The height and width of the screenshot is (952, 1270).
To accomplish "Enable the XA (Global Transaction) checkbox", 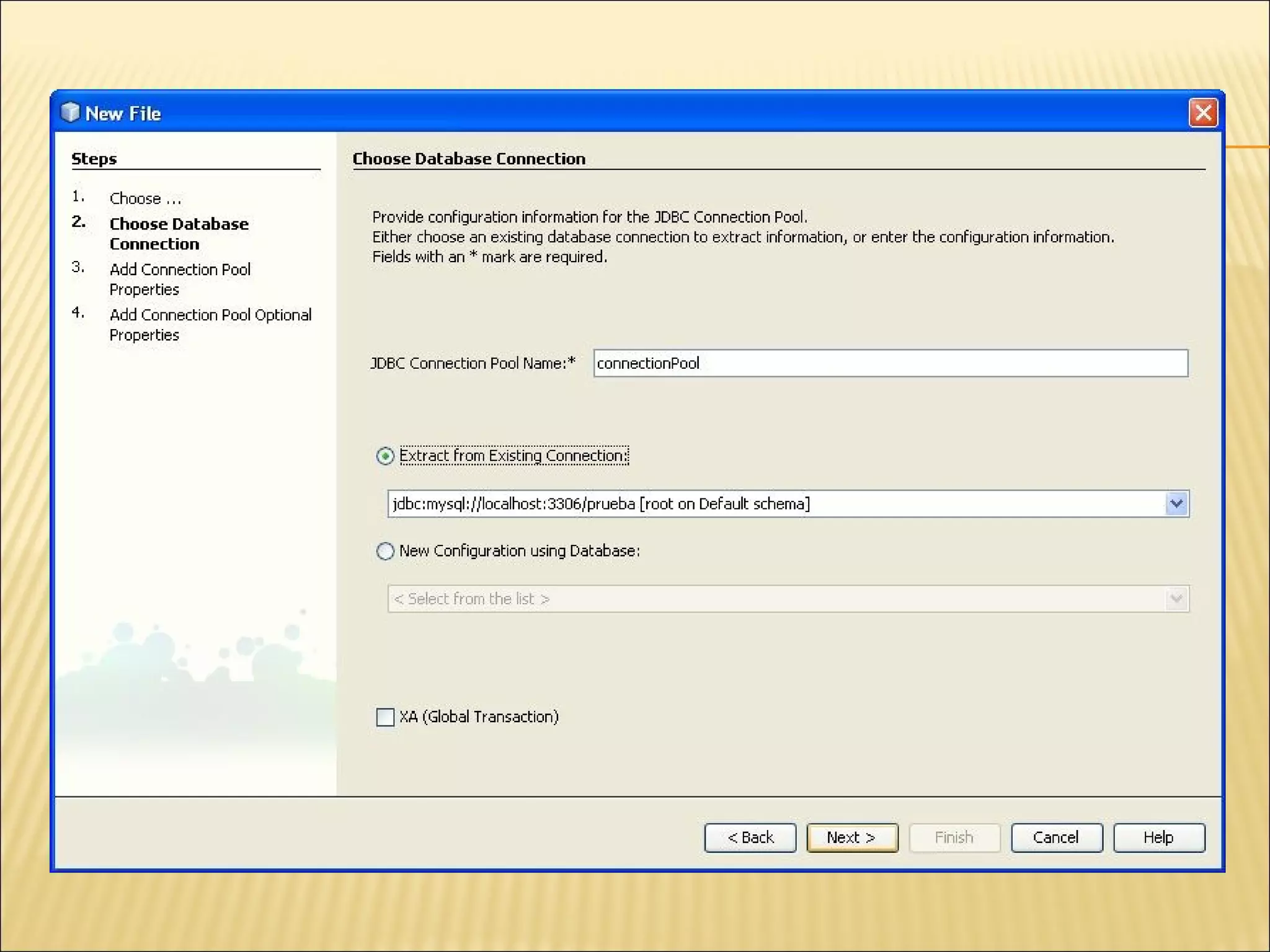I will (385, 717).
